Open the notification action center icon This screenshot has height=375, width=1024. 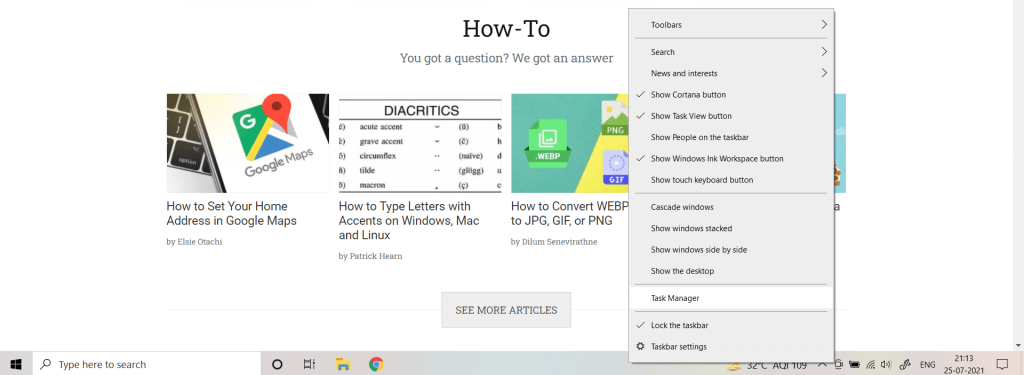pyautogui.click(x=1002, y=364)
